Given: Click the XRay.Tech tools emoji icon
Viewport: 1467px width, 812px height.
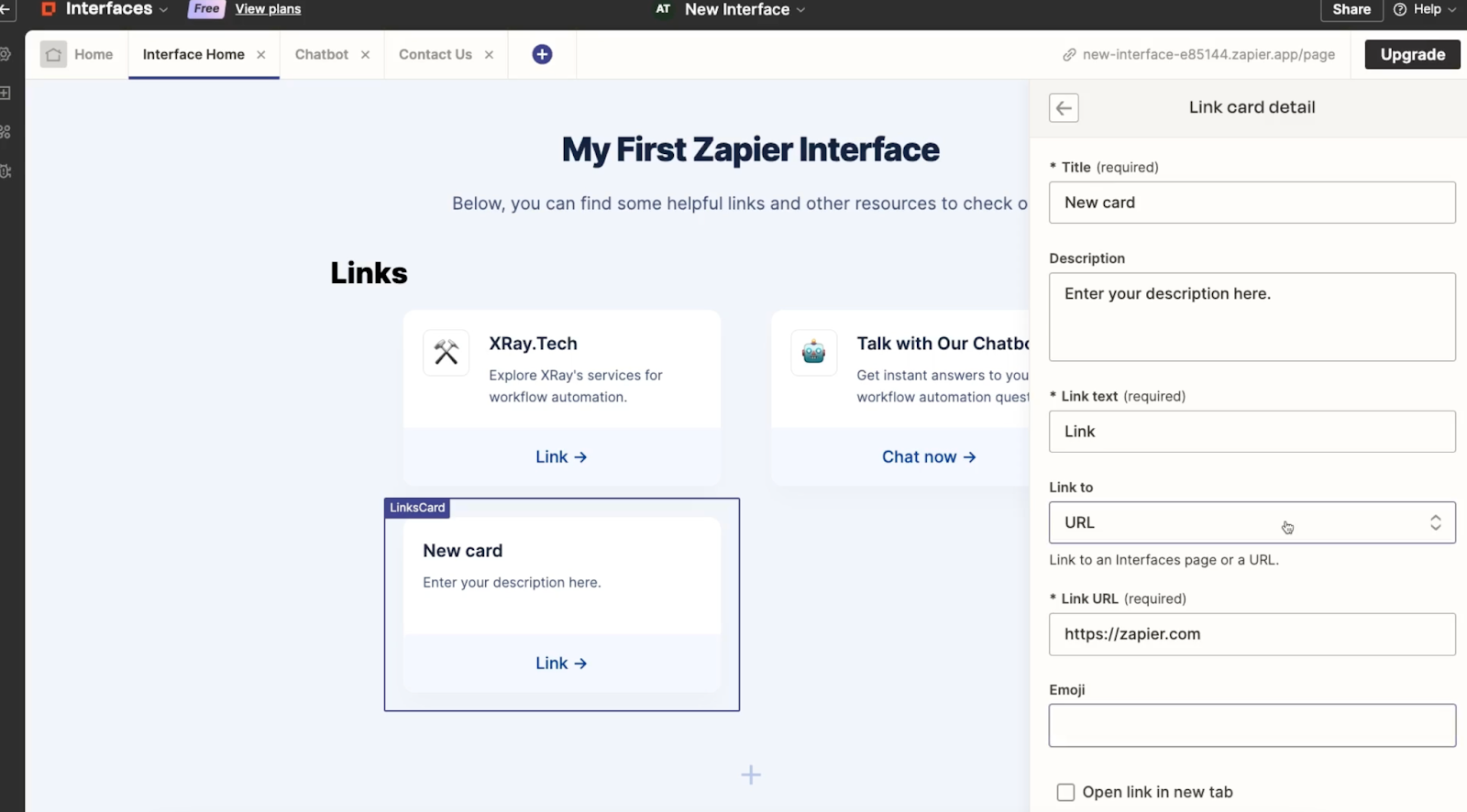Looking at the screenshot, I should click(447, 353).
